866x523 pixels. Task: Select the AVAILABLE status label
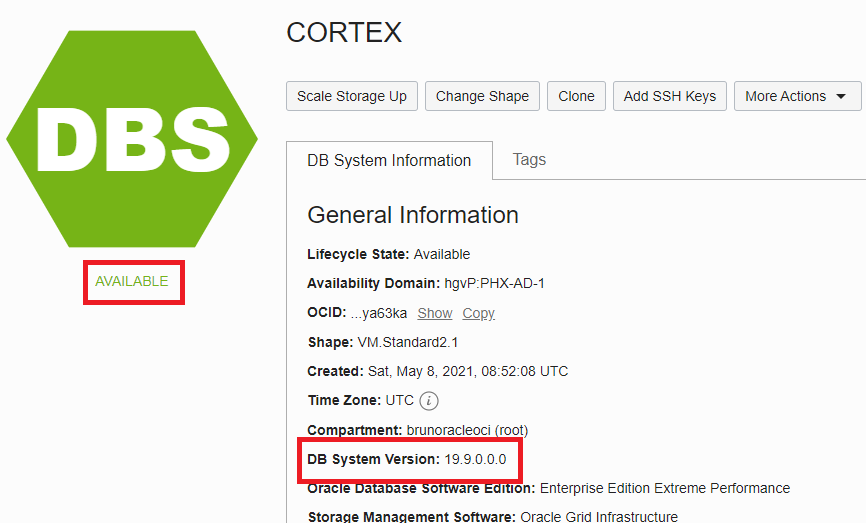[x=131, y=281]
